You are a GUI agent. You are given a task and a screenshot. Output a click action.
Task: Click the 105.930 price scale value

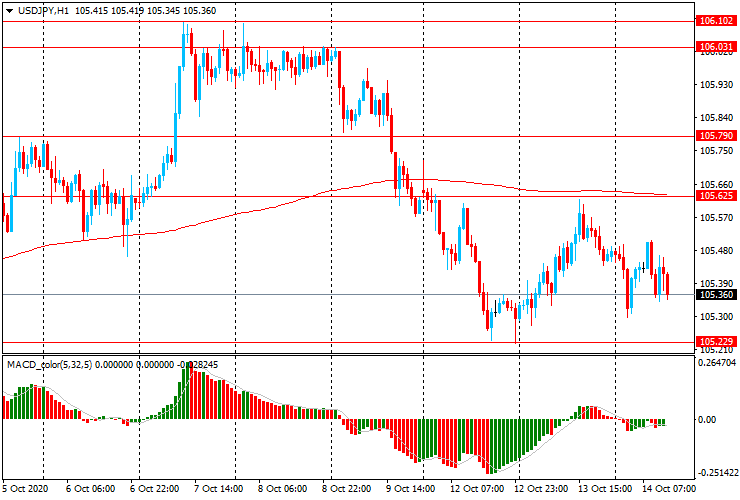(716, 85)
